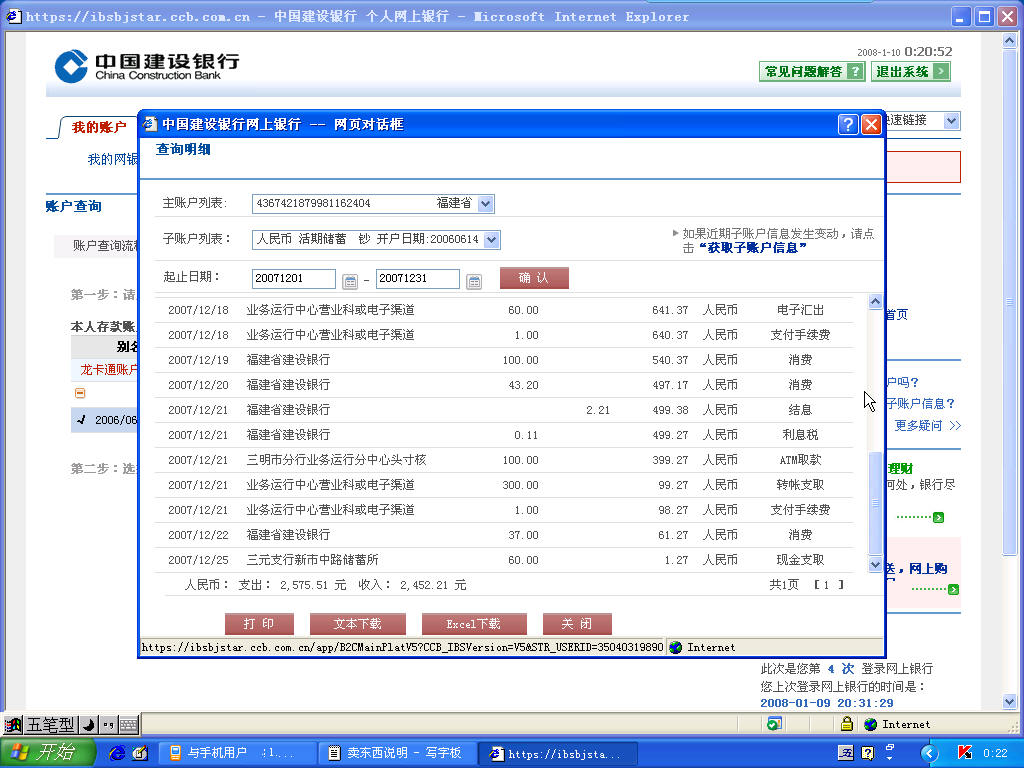This screenshot has height=768, width=1024.
Task: Click the main browser scroll up arrow
Action: pos(1009,40)
